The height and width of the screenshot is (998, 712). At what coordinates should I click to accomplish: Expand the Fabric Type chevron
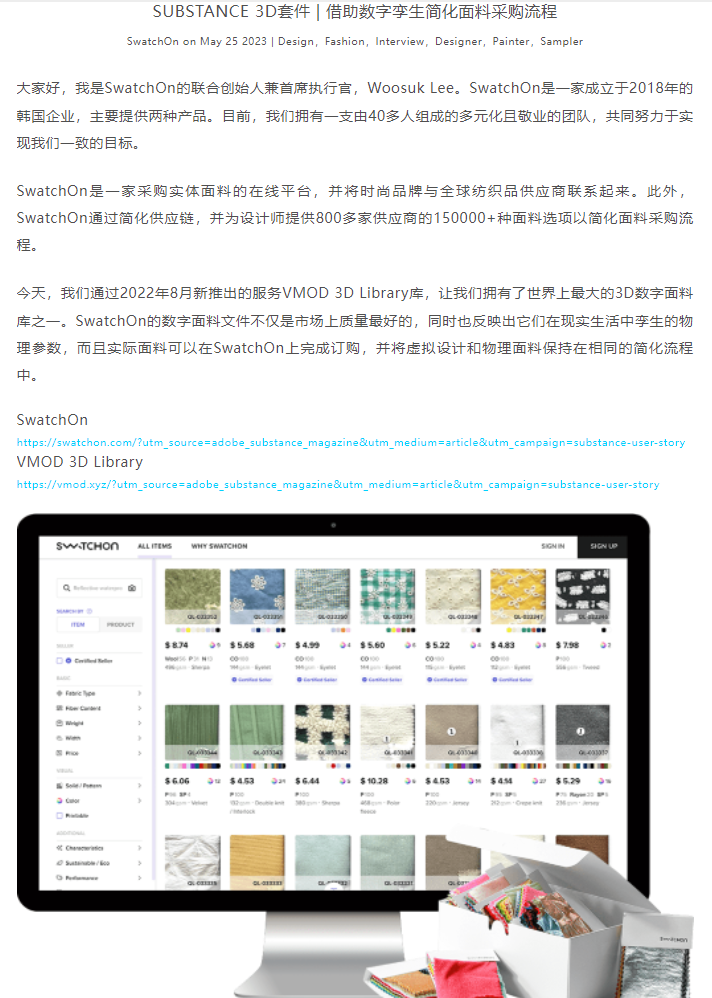tap(139, 693)
